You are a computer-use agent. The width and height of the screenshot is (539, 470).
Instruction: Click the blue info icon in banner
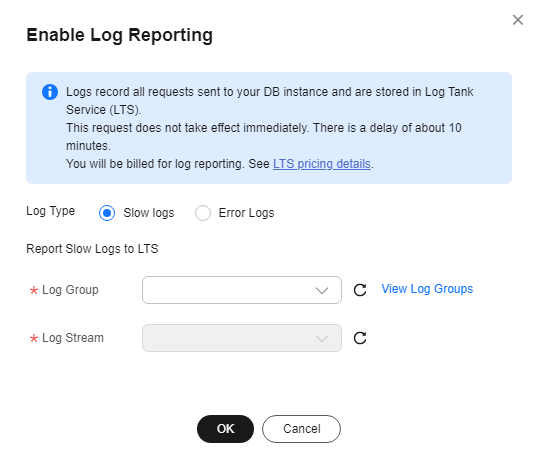click(50, 92)
